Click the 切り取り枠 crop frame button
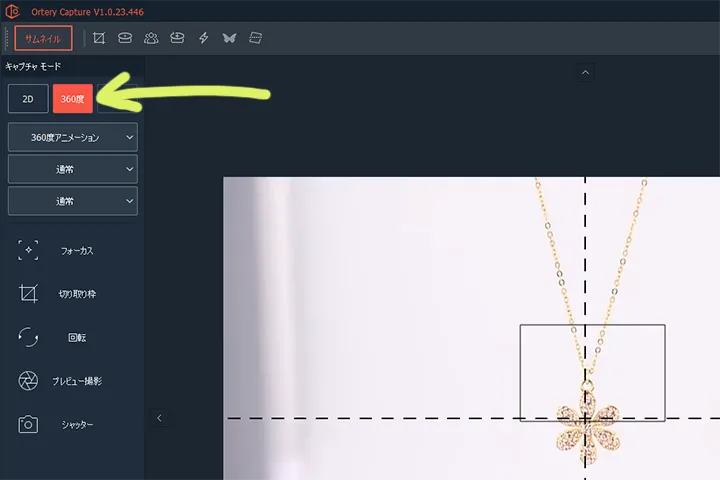The height and width of the screenshot is (480, 720). click(x=76, y=294)
